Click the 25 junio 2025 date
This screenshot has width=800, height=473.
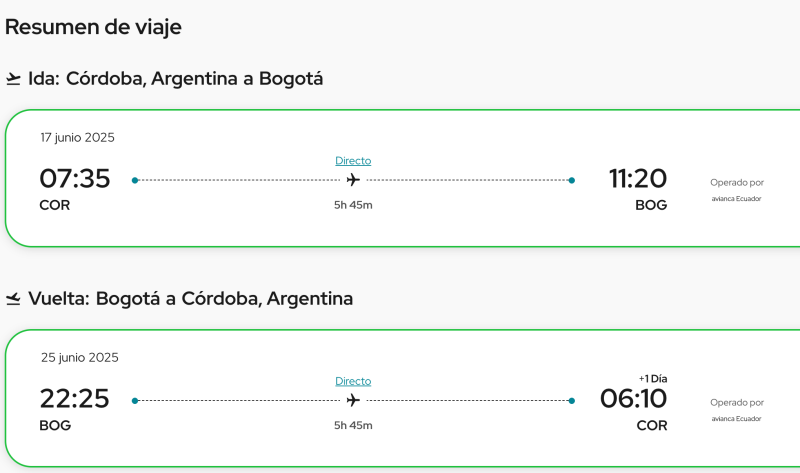pos(79,357)
